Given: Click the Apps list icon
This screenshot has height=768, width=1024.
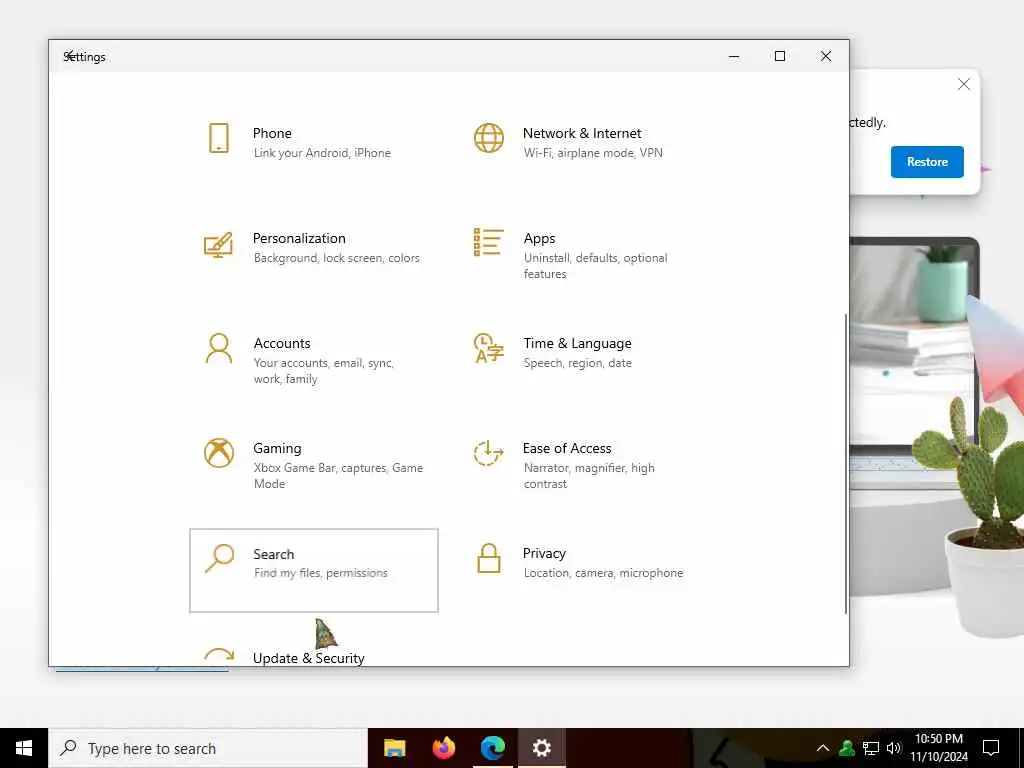Looking at the screenshot, I should coord(488,242).
